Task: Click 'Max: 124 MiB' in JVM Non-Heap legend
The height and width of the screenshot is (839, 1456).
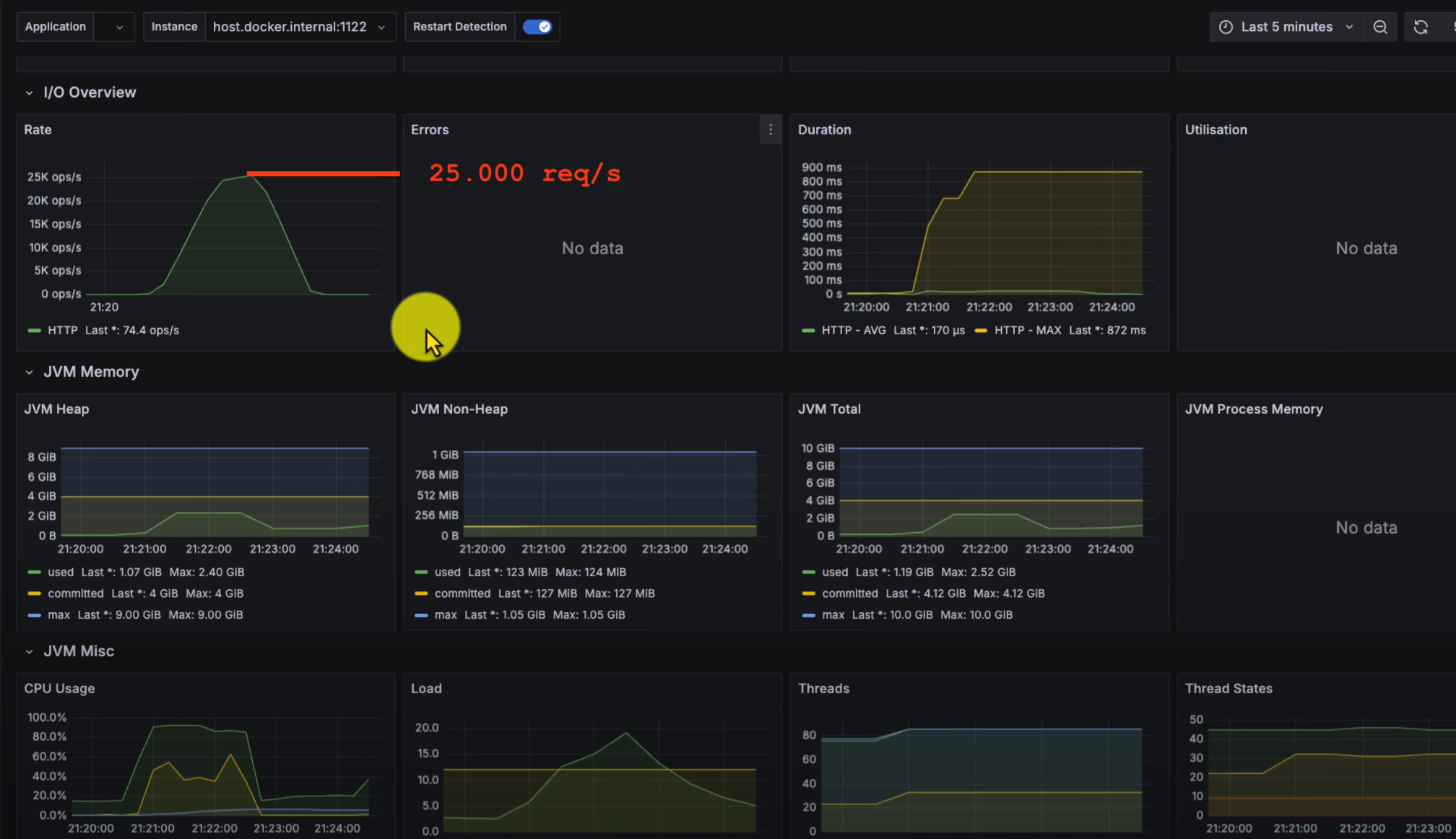Action: 591,573
